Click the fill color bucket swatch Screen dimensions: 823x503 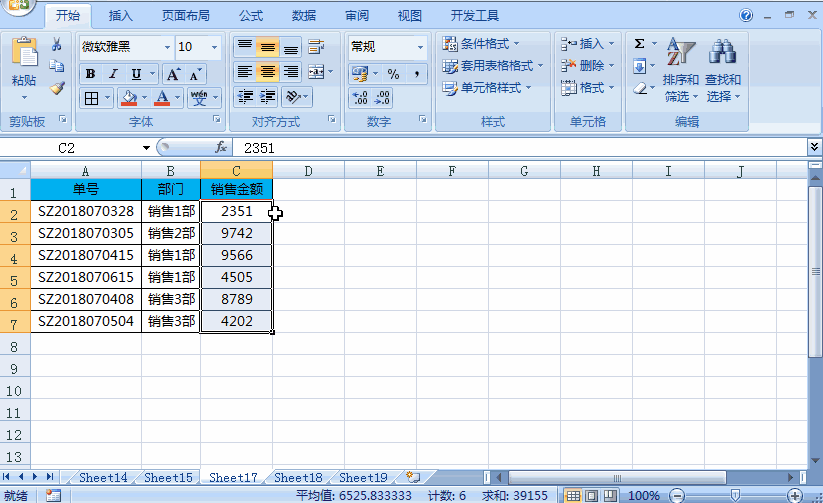pos(129,98)
